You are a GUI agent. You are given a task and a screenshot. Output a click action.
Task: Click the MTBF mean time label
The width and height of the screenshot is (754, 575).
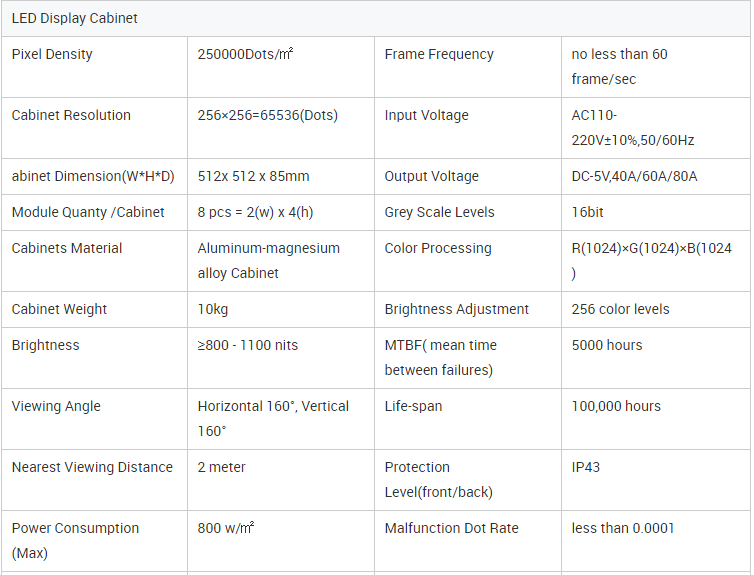point(440,357)
